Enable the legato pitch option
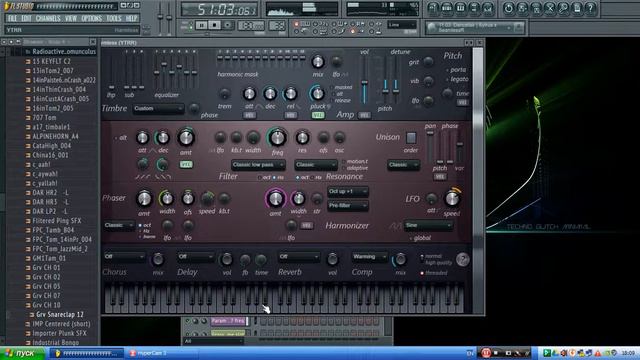Image resolution: width=640 pixels, height=360 pixels. point(458,79)
